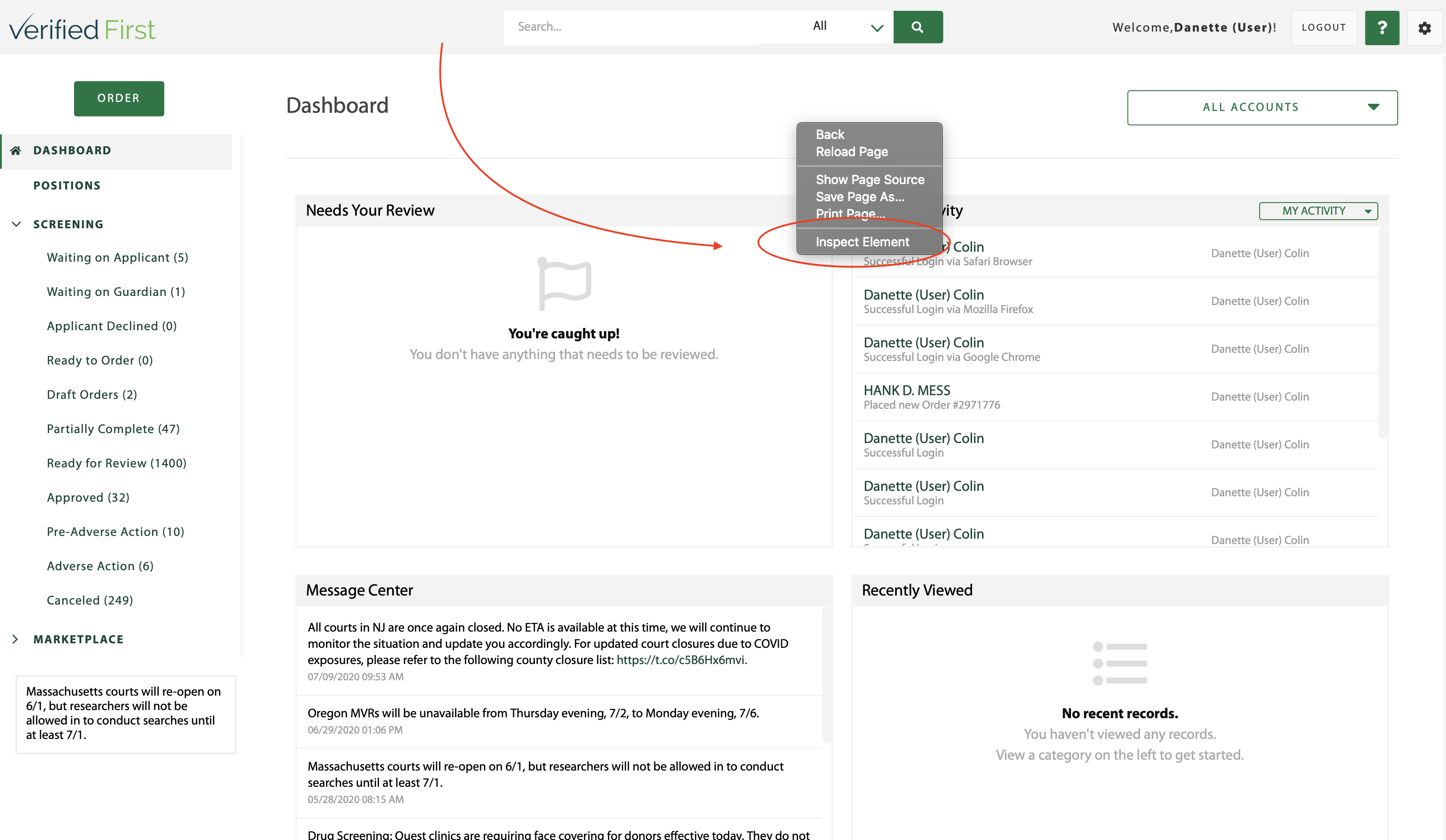Open the search filter All dropdown
The height and width of the screenshot is (840, 1446).
(848, 27)
